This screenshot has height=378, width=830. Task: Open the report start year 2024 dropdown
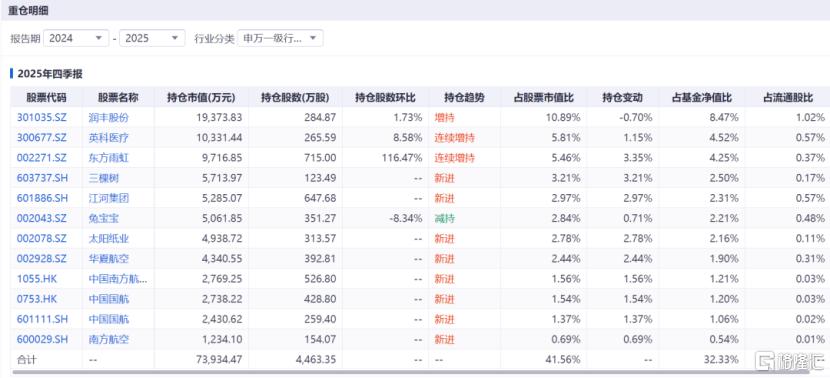75,38
